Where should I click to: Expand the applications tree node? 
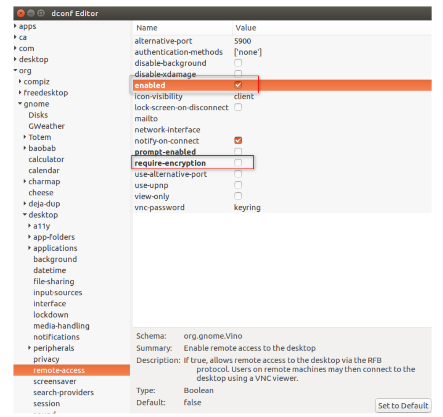click(x=30, y=248)
